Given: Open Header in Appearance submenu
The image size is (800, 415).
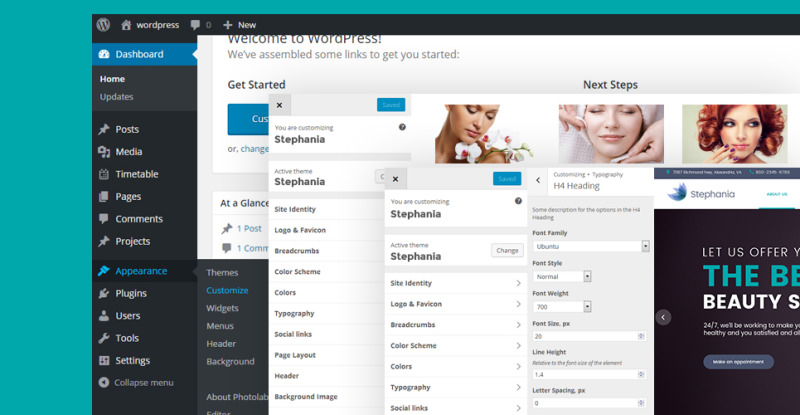Looking at the screenshot, I should [x=221, y=344].
